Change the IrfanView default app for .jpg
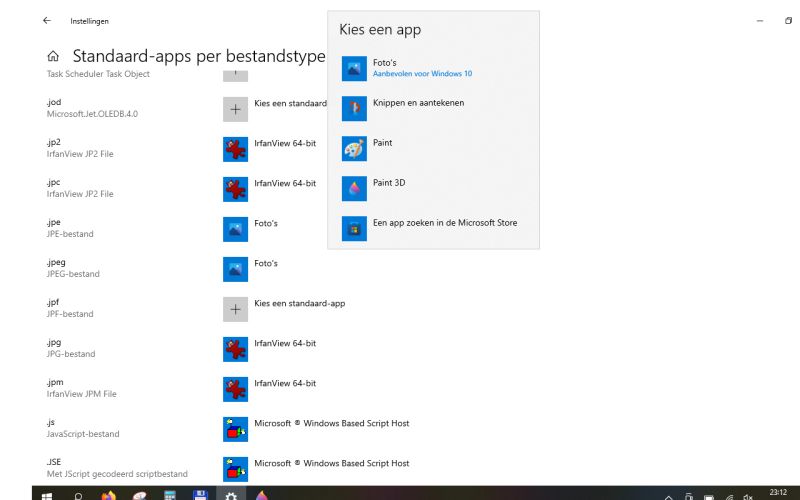 click(270, 349)
